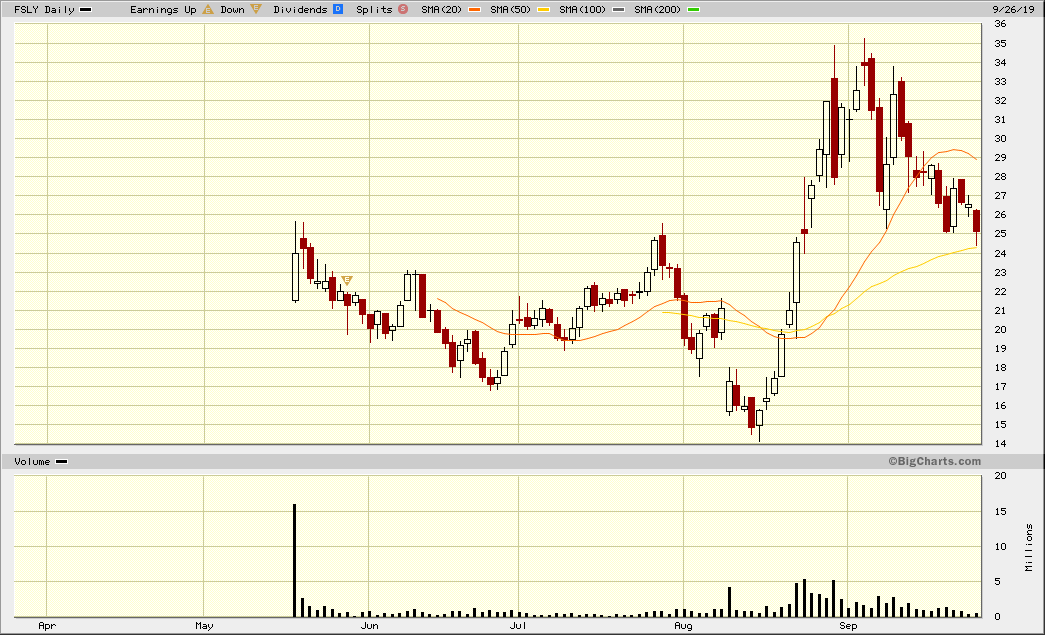Click the green SMA(200) legend swatch
This screenshot has width=1045, height=635.
click(x=693, y=10)
